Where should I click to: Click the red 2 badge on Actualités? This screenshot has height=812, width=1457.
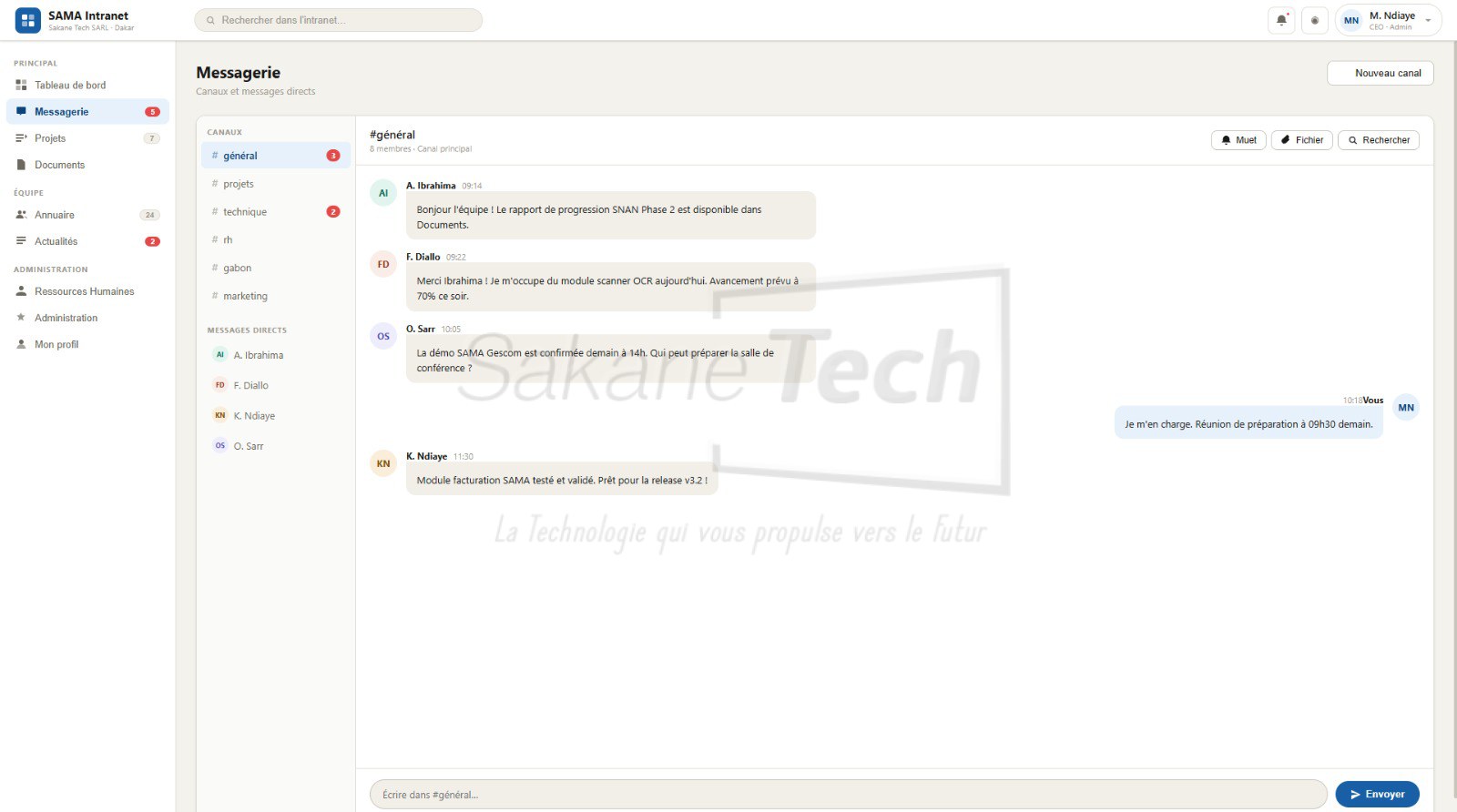[152, 241]
